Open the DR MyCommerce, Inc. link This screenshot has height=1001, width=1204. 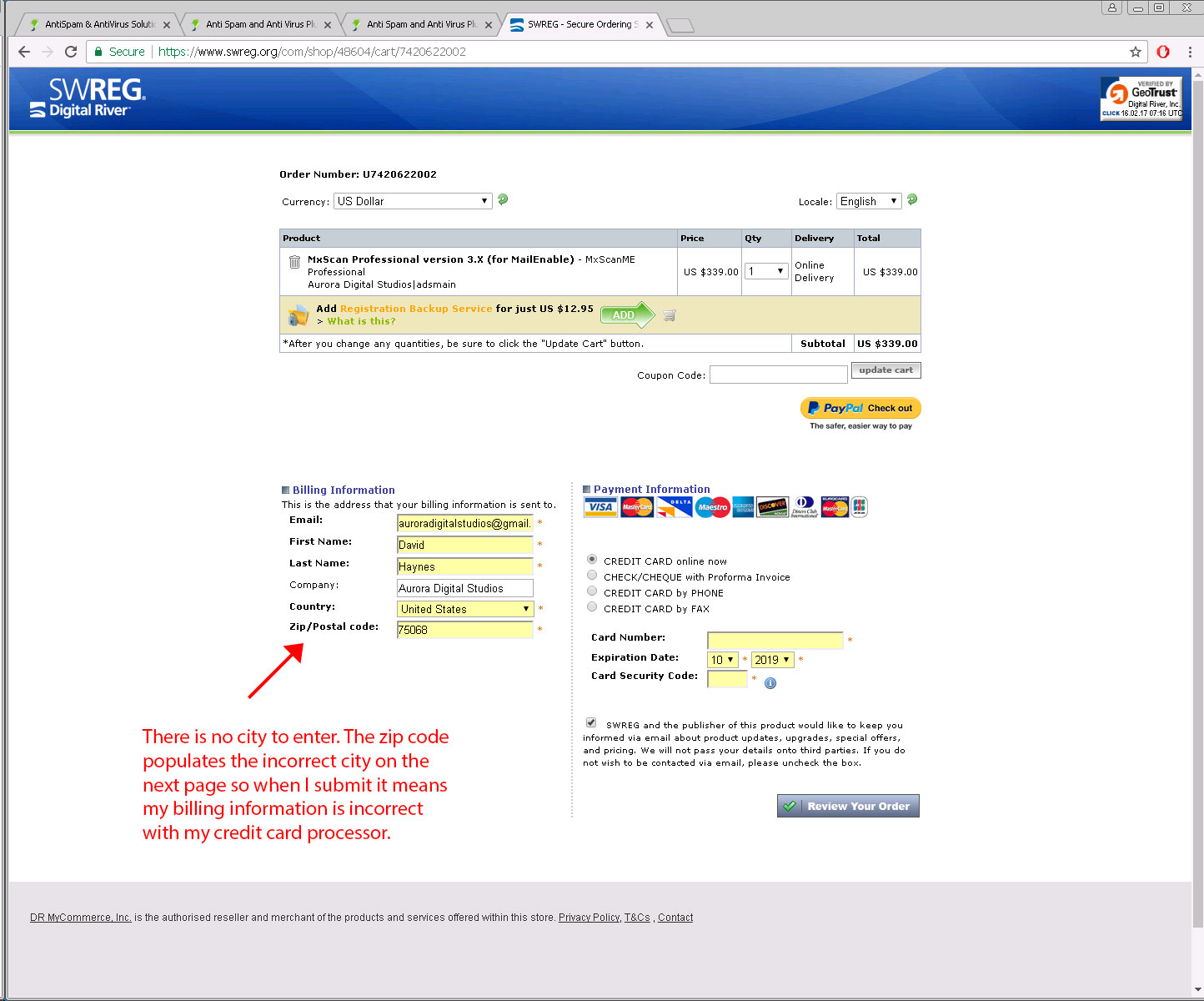[x=81, y=918]
